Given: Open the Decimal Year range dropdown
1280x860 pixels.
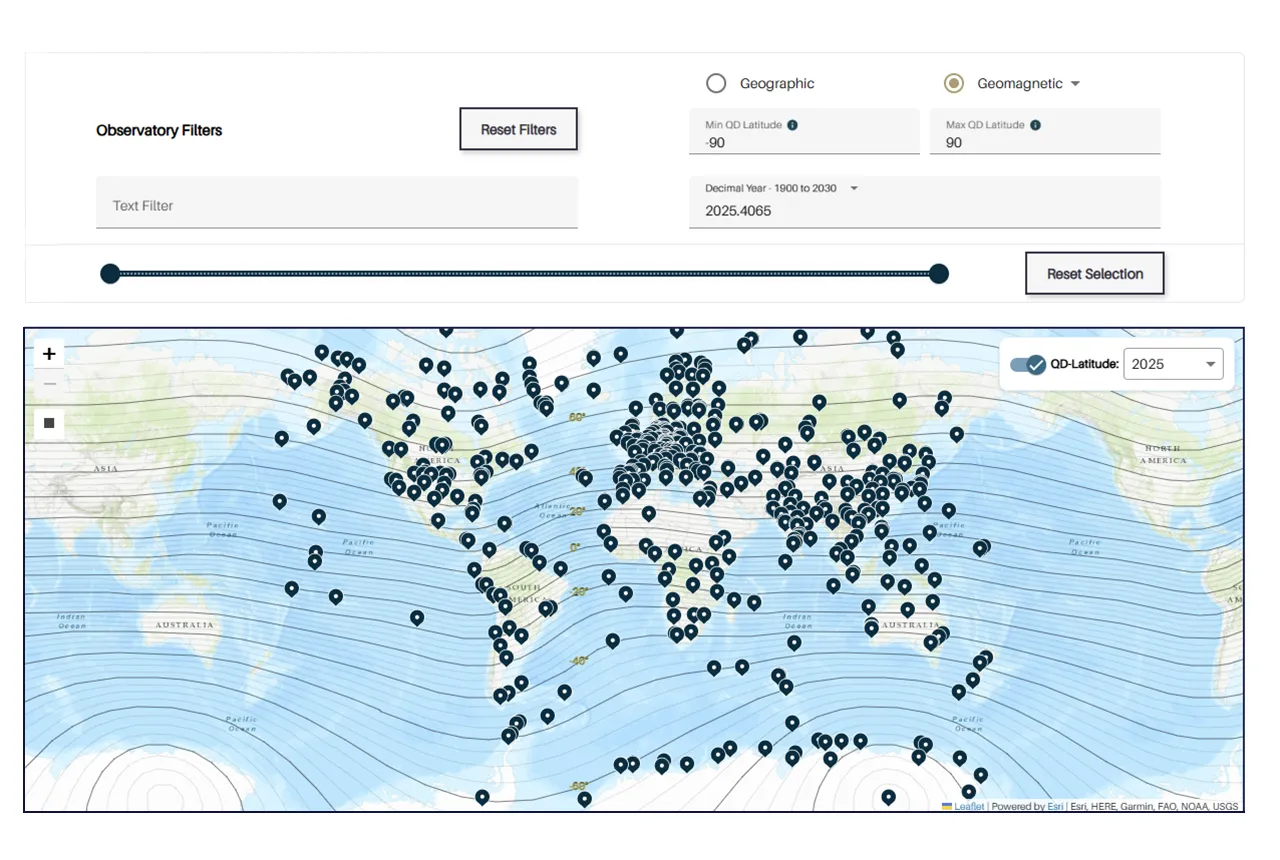Looking at the screenshot, I should (x=854, y=188).
